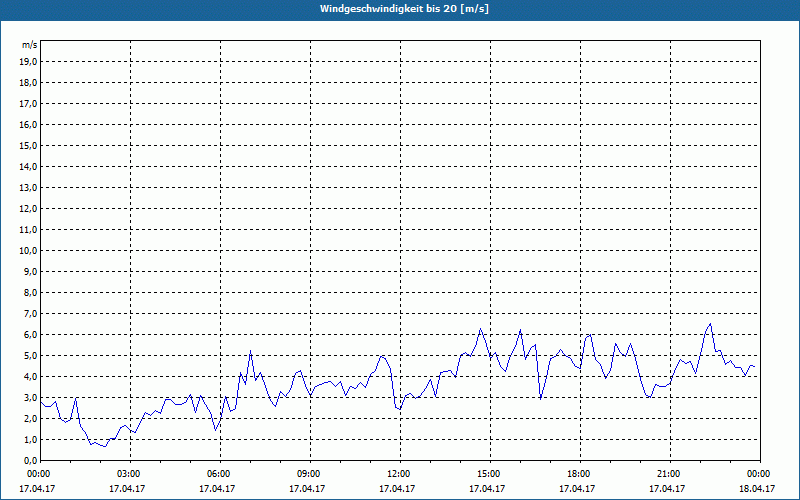Click the 19,0 y-axis label
Viewport: 800px width, 500px height.
pos(29,62)
